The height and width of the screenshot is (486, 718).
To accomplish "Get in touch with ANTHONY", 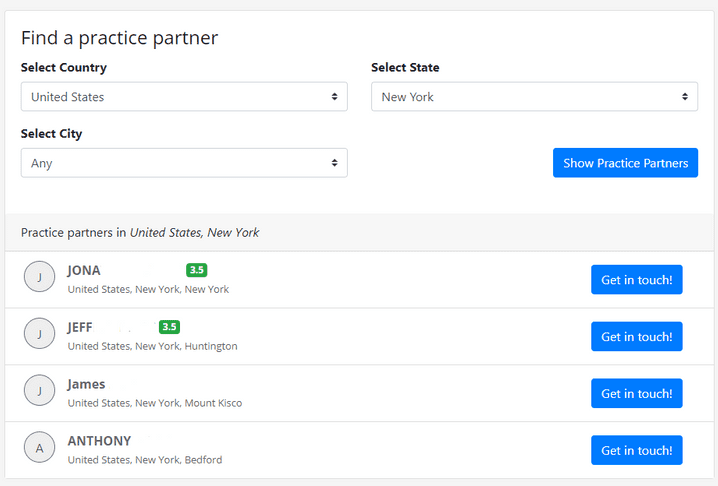I will [636, 450].
